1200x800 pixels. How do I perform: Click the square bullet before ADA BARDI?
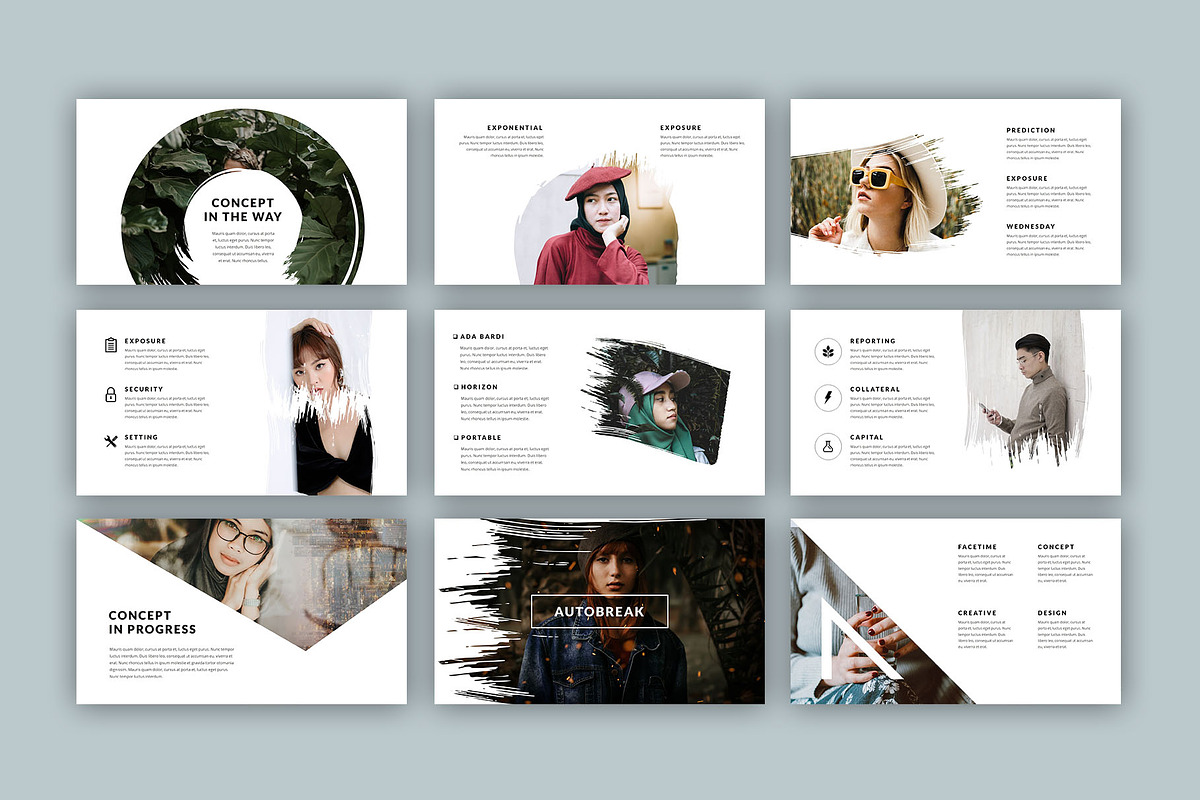(456, 337)
